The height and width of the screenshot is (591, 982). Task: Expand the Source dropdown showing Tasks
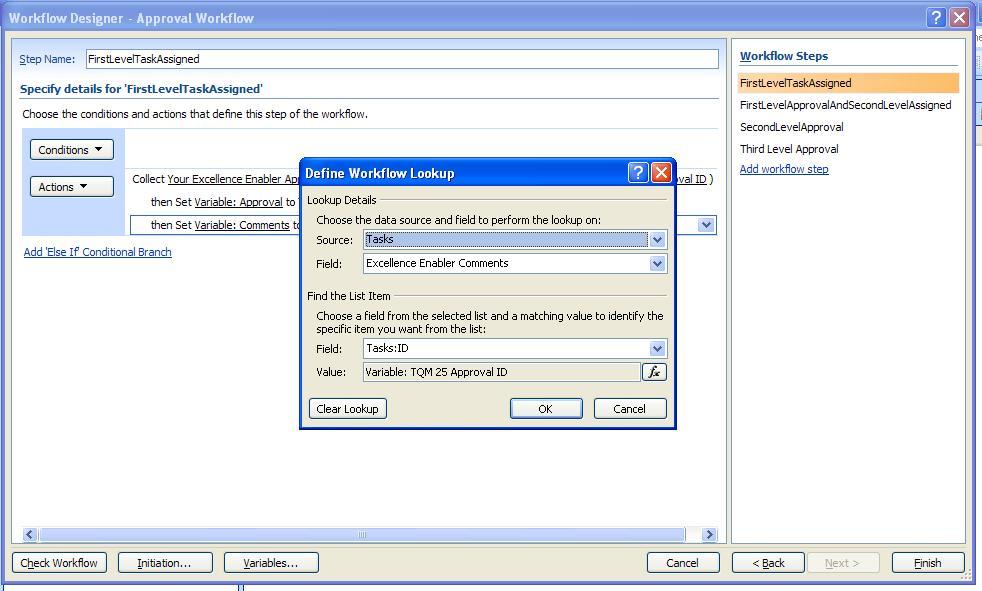[x=657, y=240]
